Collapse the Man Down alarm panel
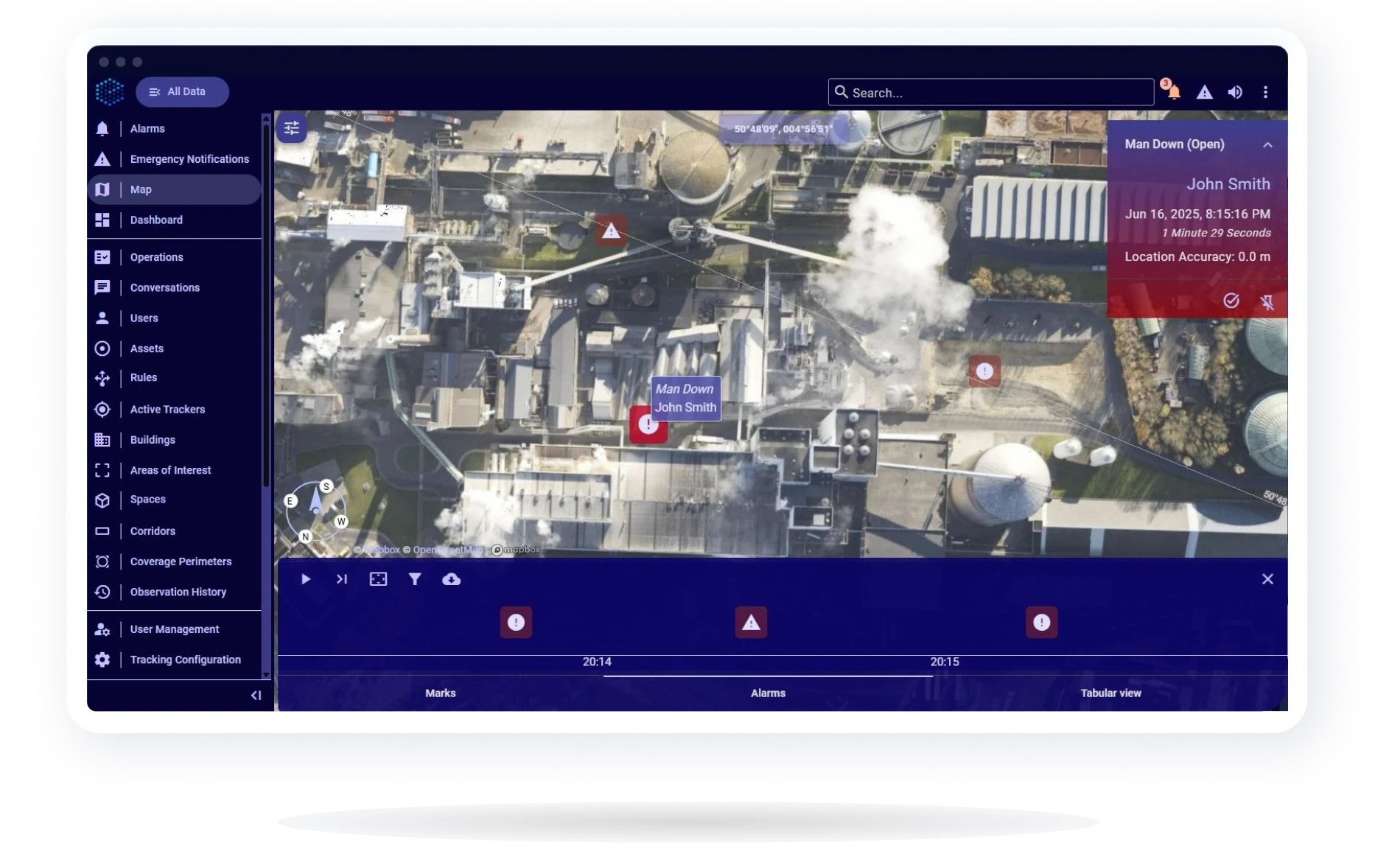The width and height of the screenshot is (1375, 868). point(1267,145)
